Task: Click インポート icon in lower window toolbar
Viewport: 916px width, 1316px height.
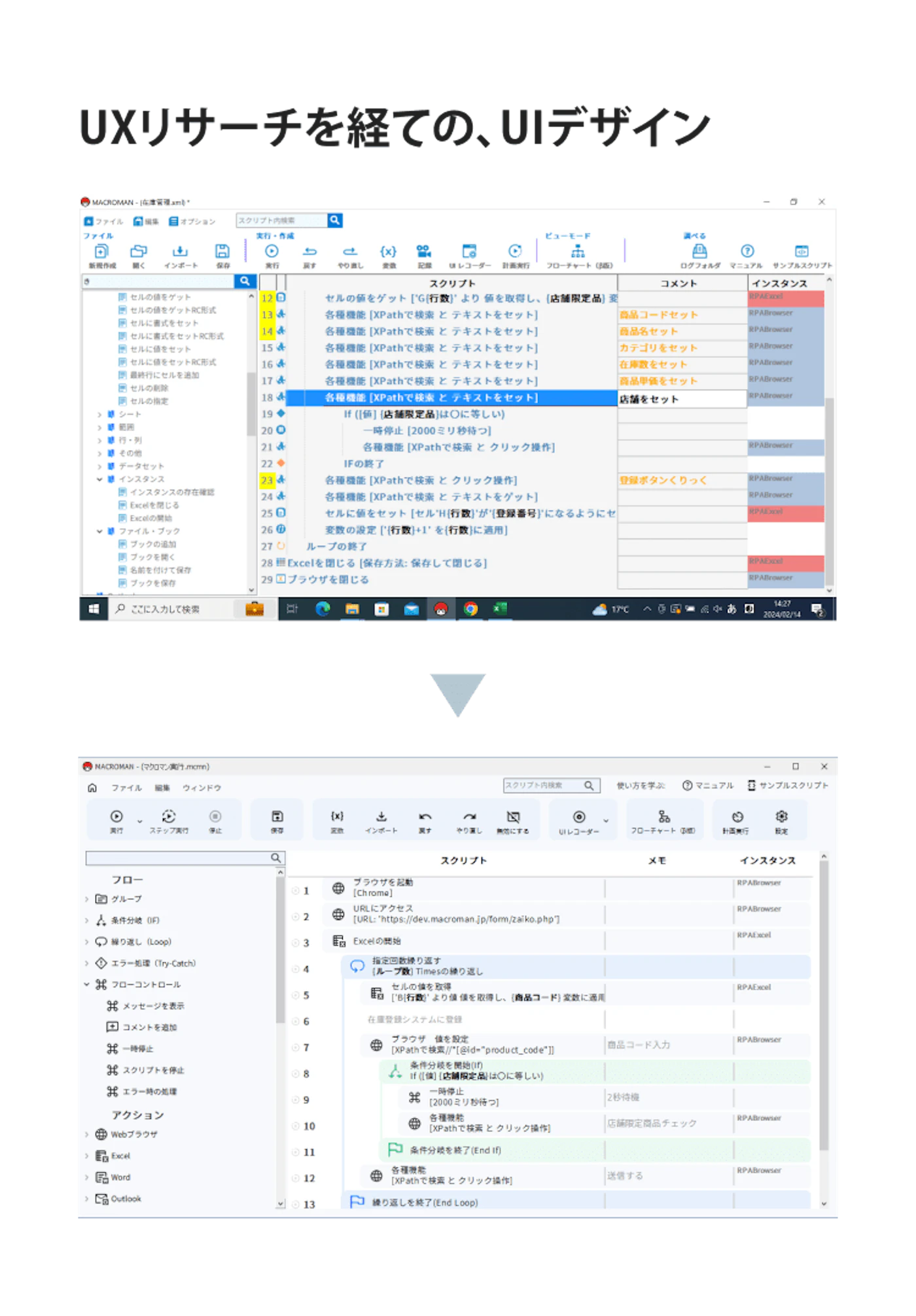Action: pyautogui.click(x=381, y=816)
